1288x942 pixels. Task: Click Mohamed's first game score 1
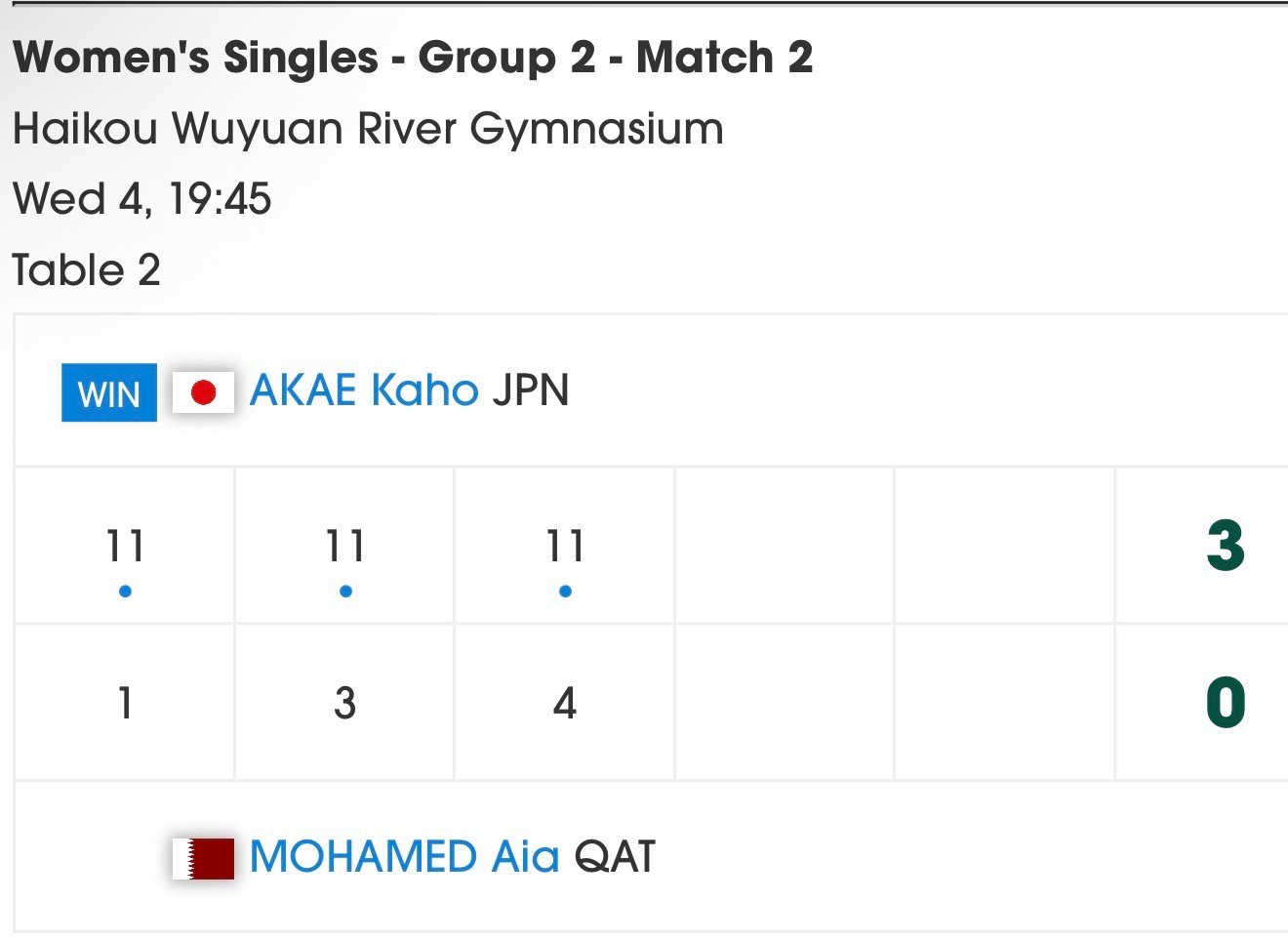click(x=125, y=703)
